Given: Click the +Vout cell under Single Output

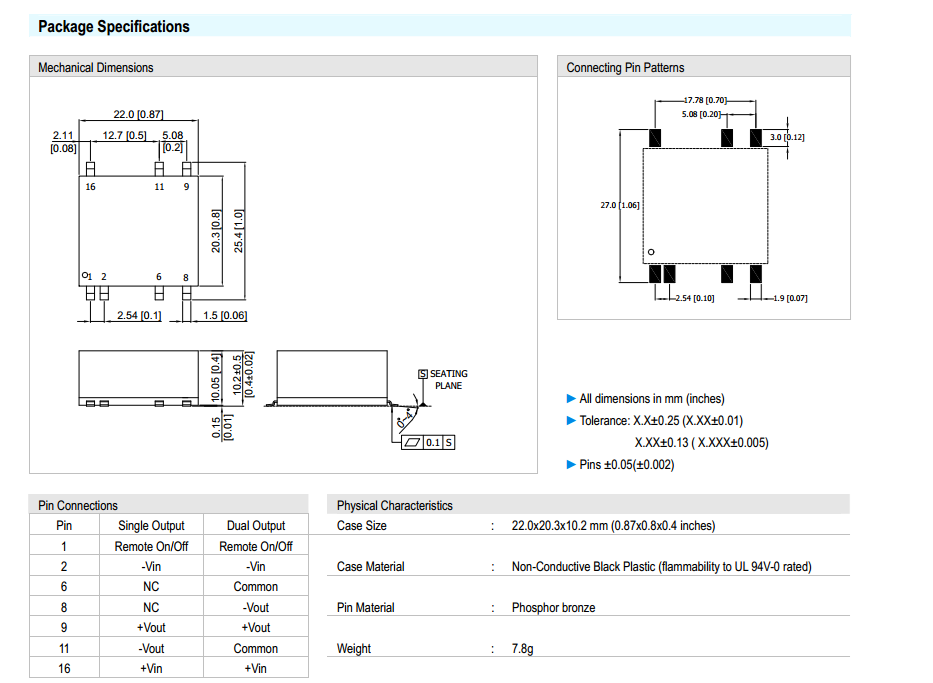Looking at the screenshot, I should 151,628.
